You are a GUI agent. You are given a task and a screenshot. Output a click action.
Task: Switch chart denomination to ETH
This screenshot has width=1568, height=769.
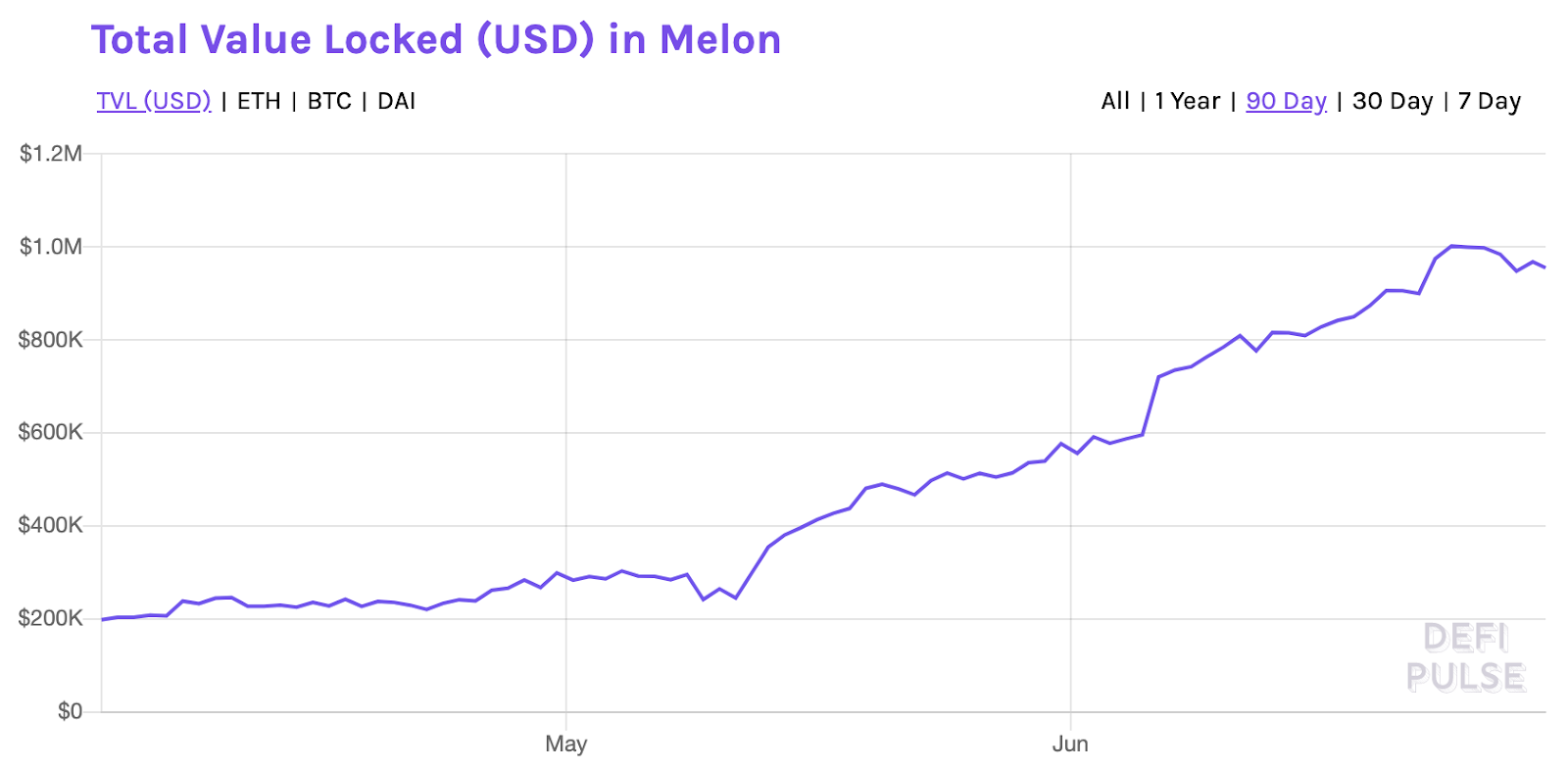point(259,101)
